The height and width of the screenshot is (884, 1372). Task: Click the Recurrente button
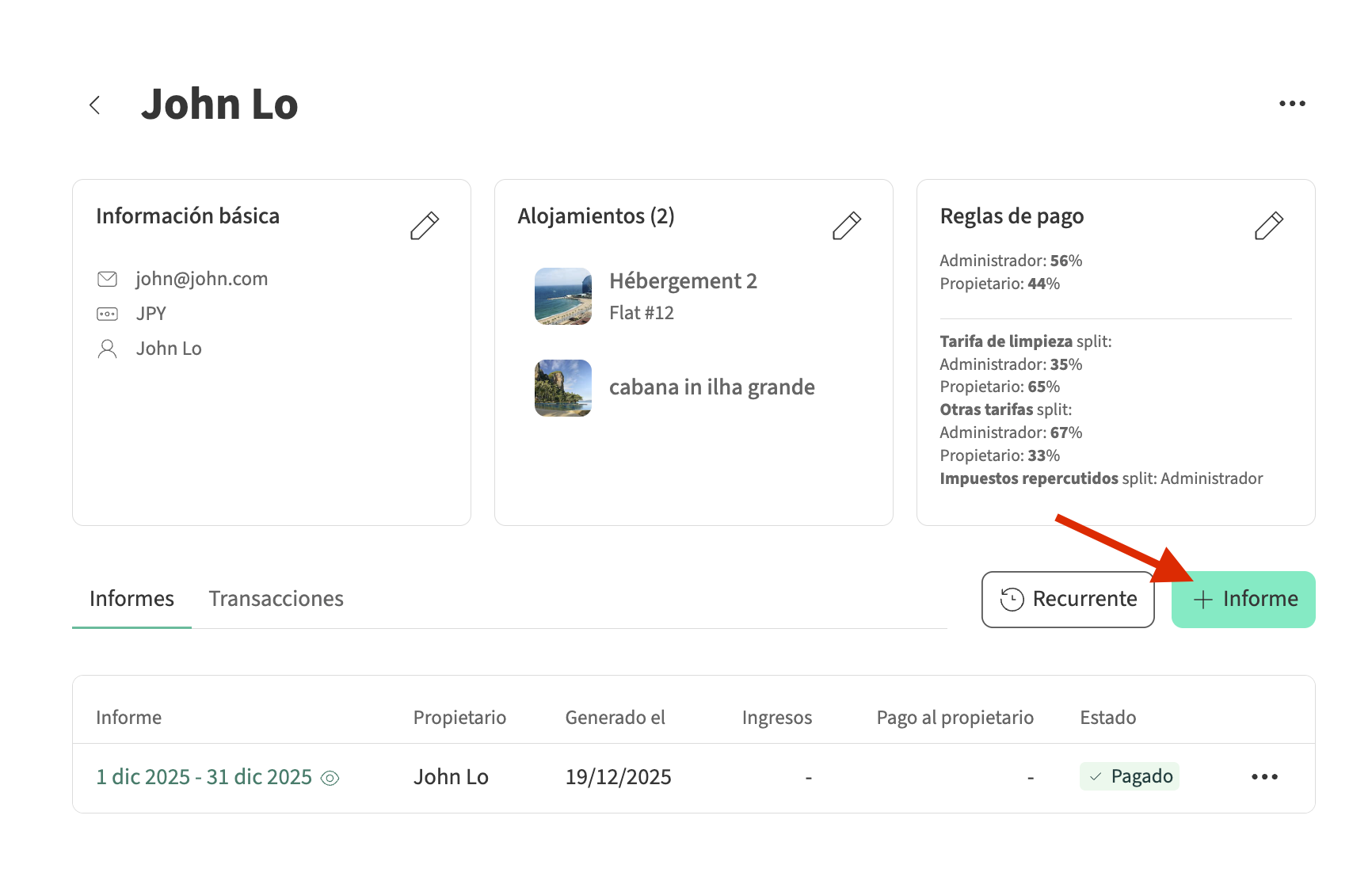(x=1067, y=600)
